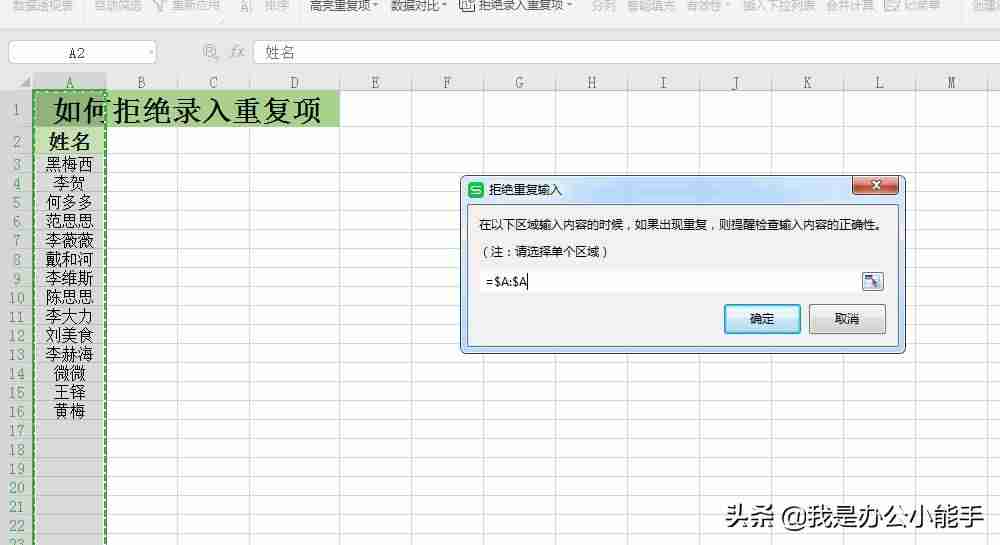Click the =$A:$A range input field

(x=670, y=281)
